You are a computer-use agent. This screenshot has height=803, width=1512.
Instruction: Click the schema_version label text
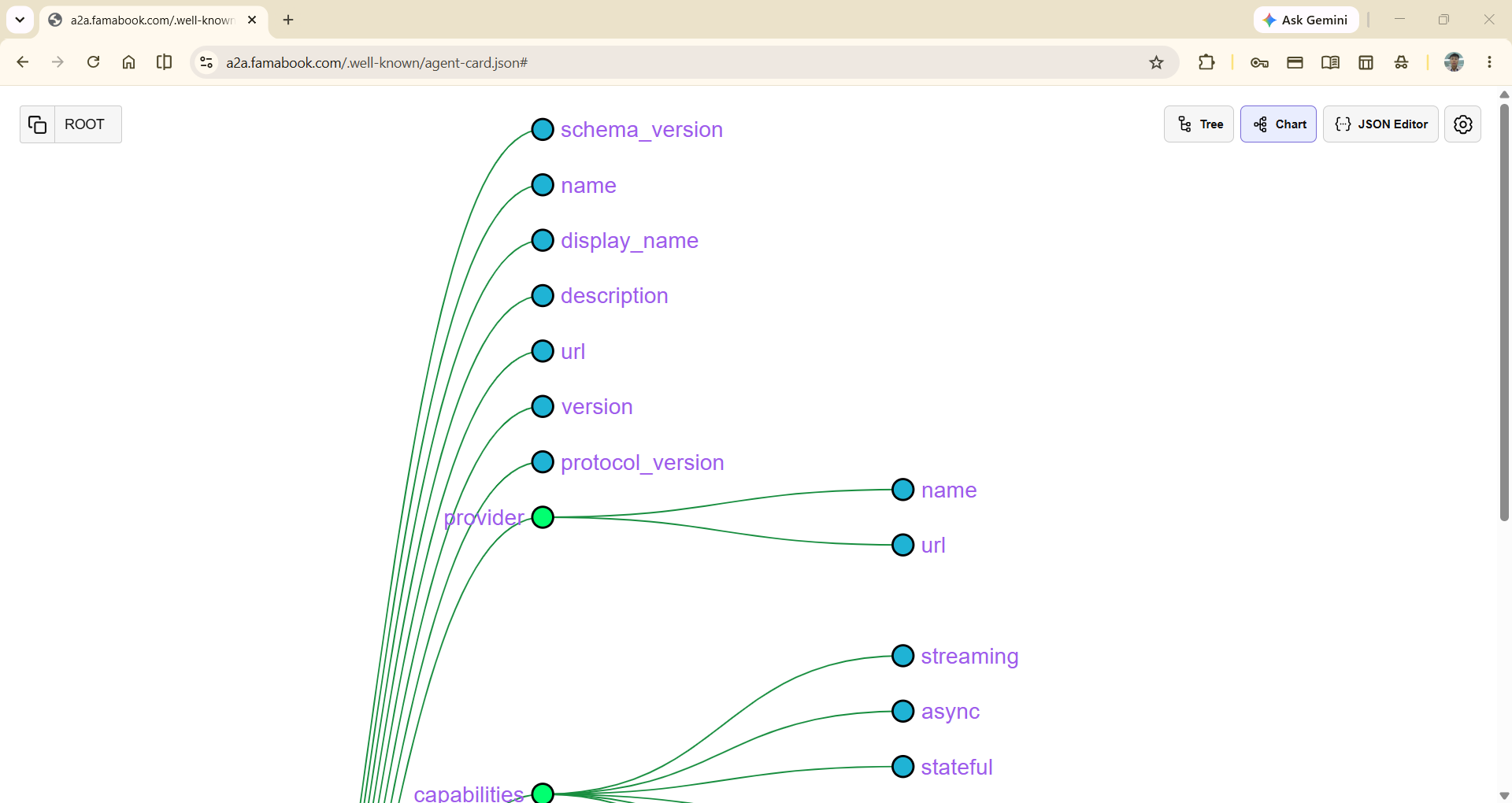point(642,130)
